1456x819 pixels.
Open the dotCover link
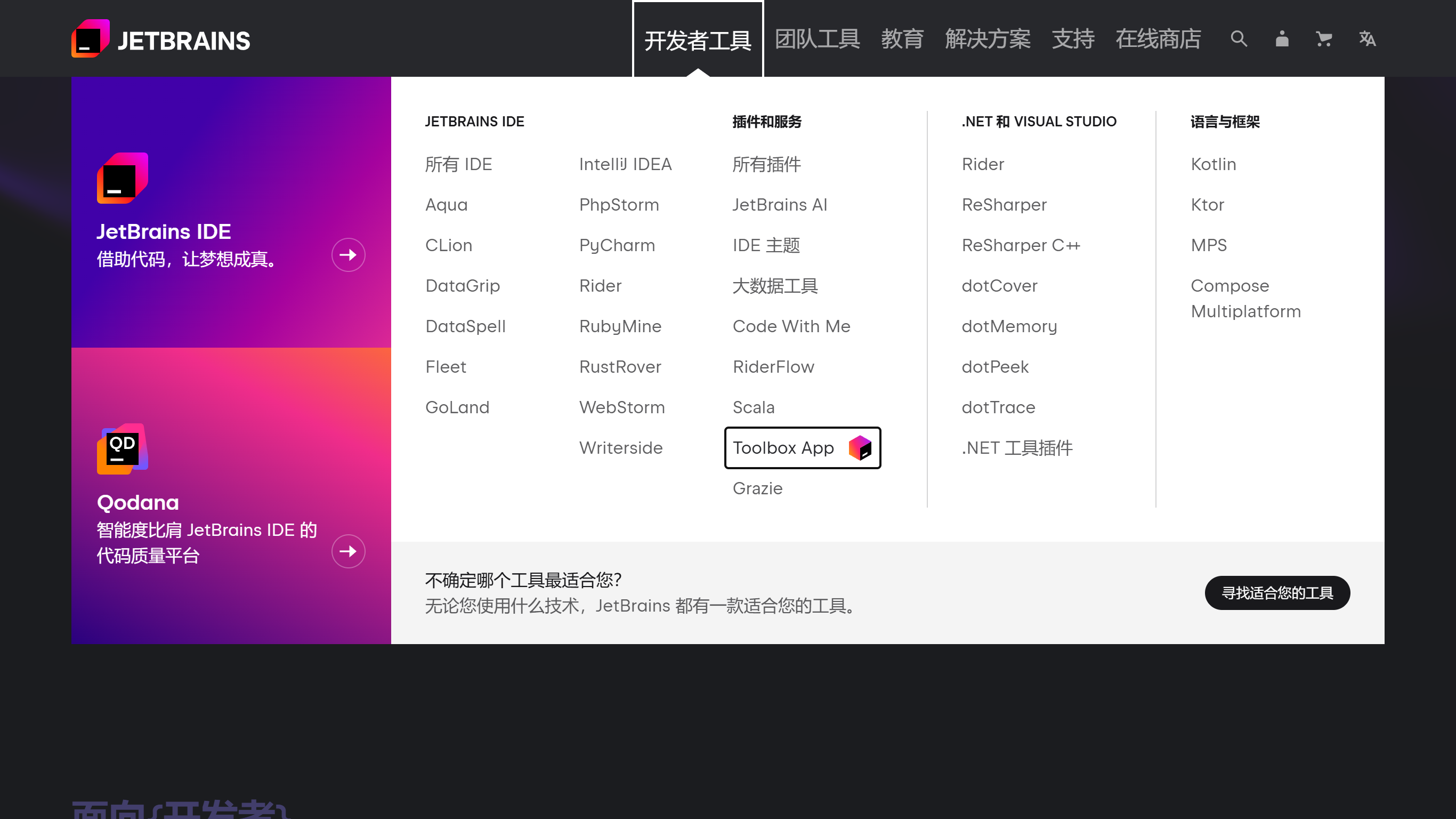pyautogui.click(x=999, y=286)
